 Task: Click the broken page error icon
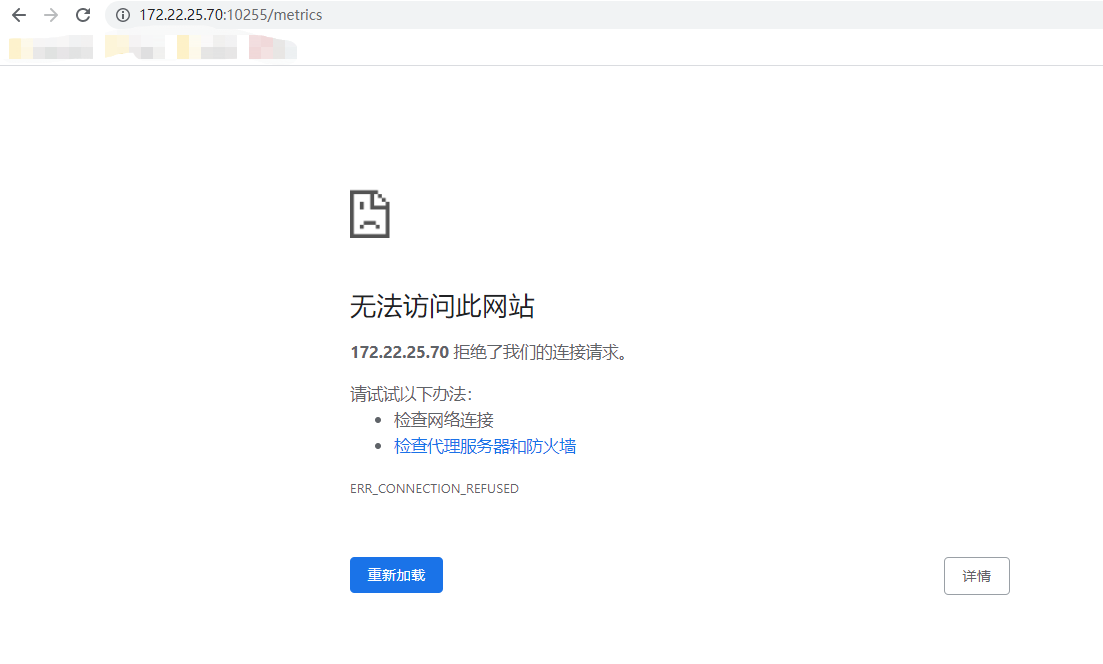click(370, 213)
